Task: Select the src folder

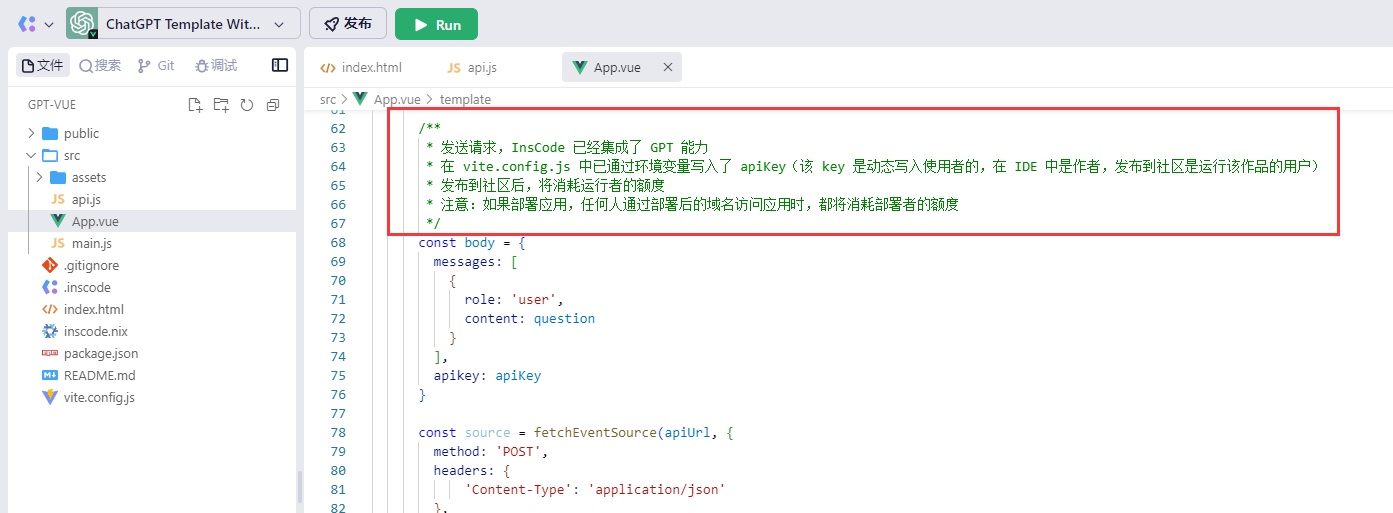Action: point(152,155)
